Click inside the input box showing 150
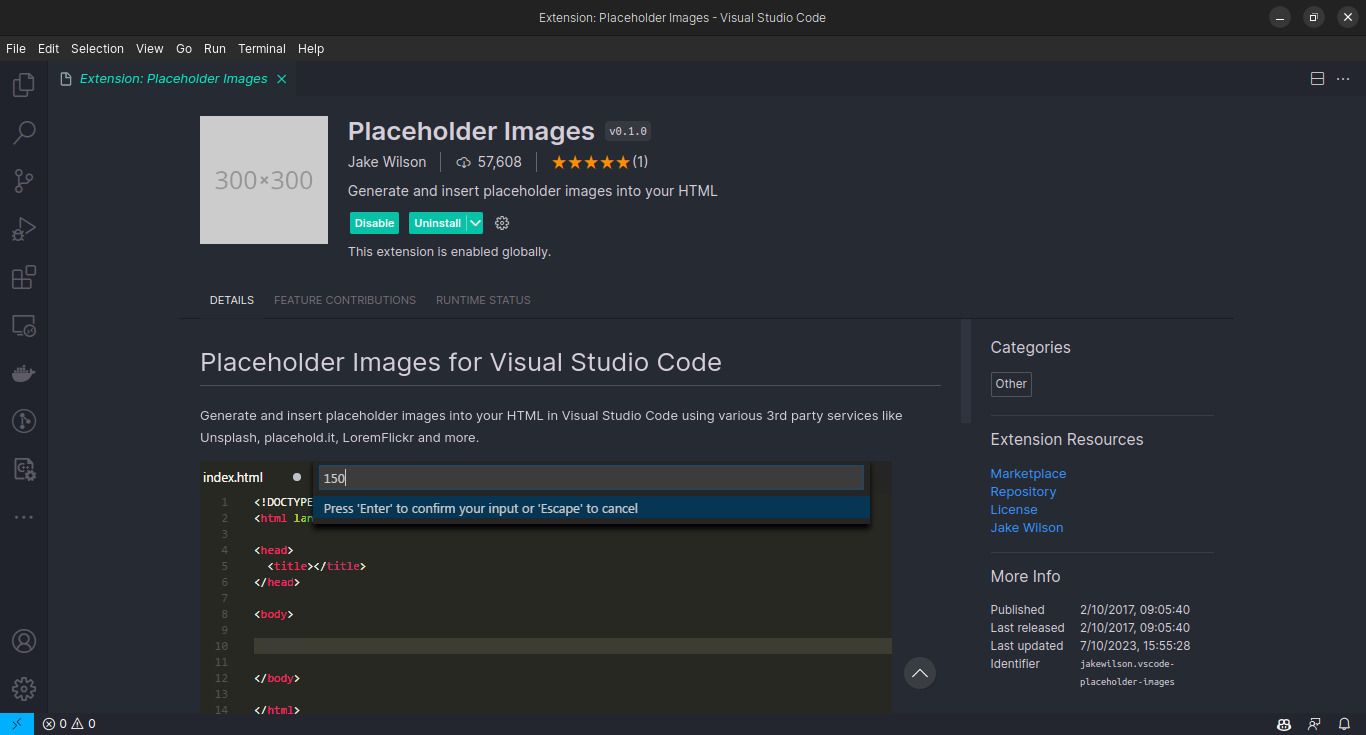 coord(590,478)
